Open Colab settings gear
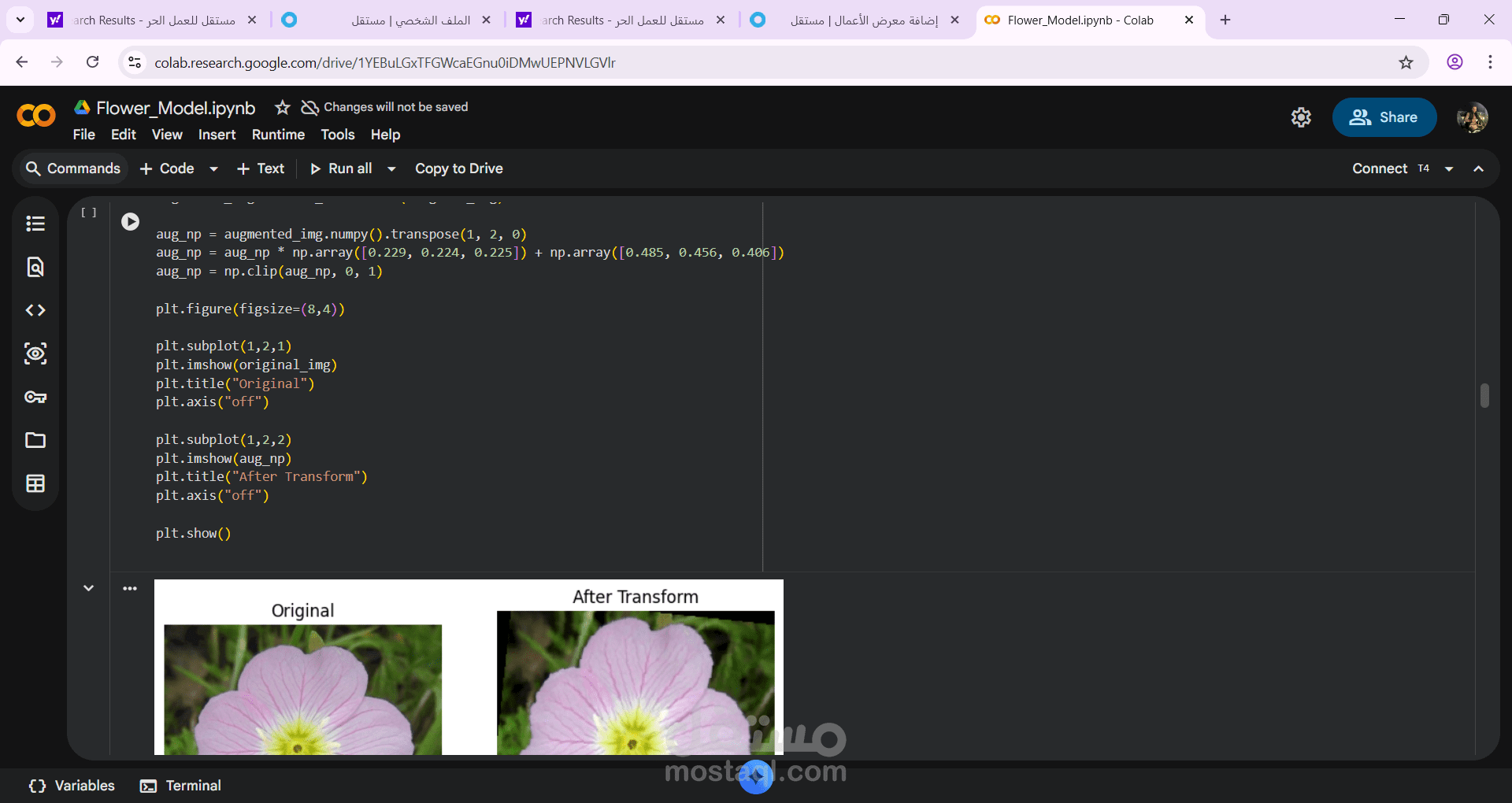This screenshot has height=803, width=1512. tap(1301, 117)
